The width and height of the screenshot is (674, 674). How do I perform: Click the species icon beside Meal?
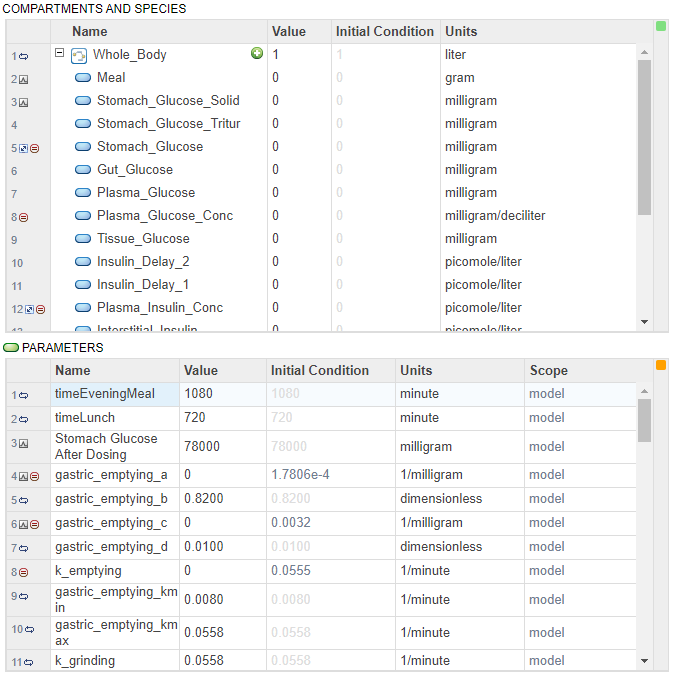tap(83, 77)
